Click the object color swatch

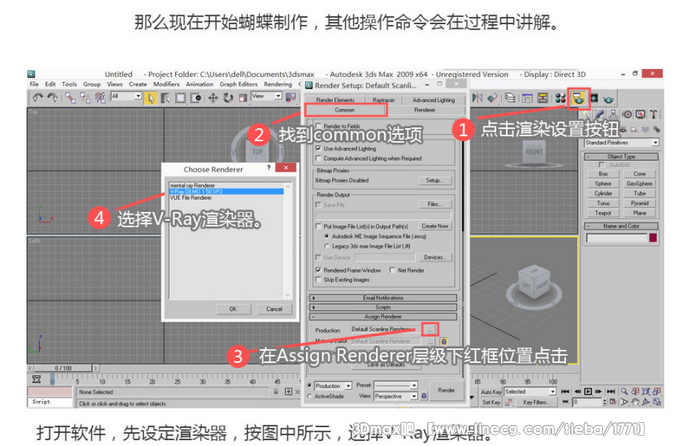pos(653,238)
